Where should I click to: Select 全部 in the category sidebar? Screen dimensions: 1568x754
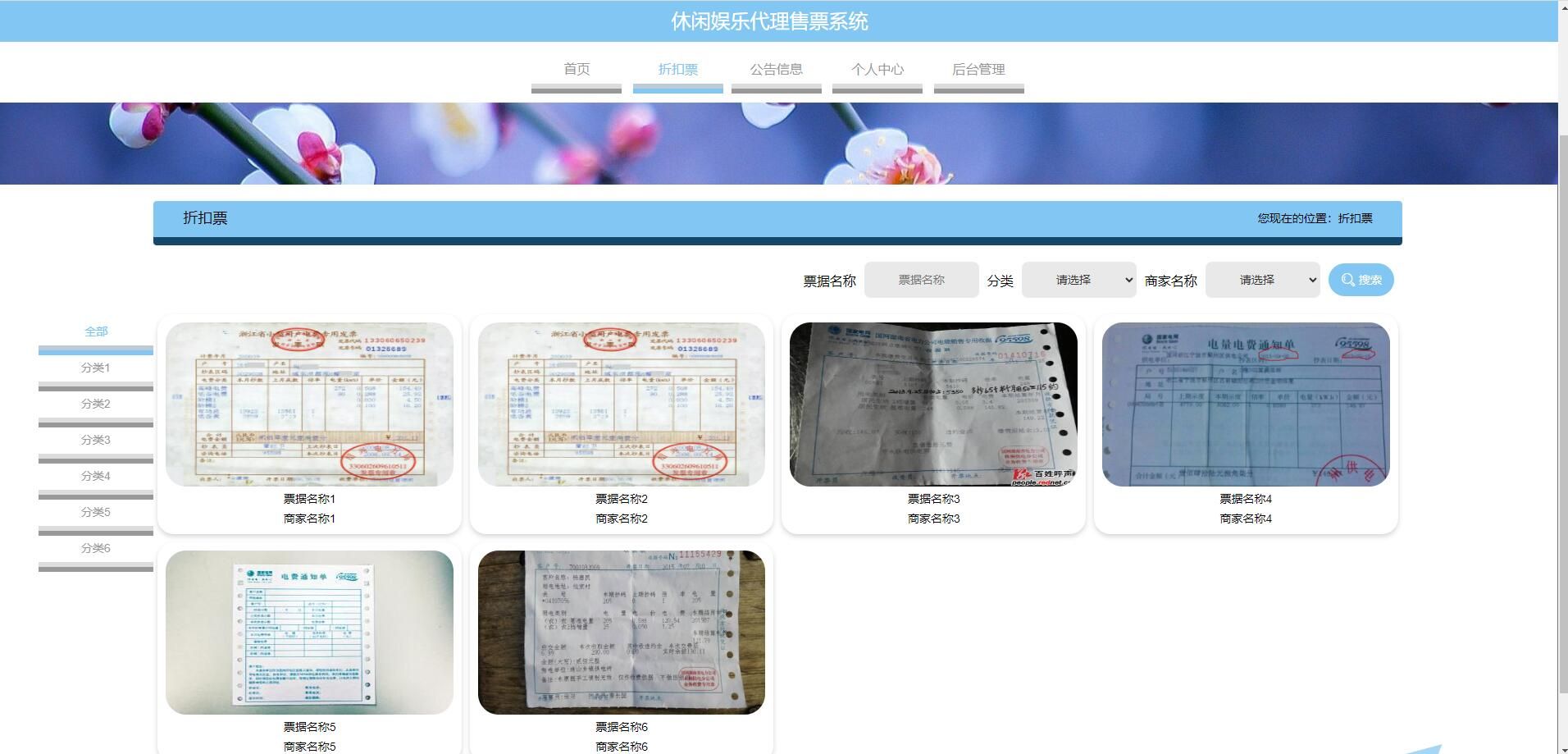click(x=96, y=331)
